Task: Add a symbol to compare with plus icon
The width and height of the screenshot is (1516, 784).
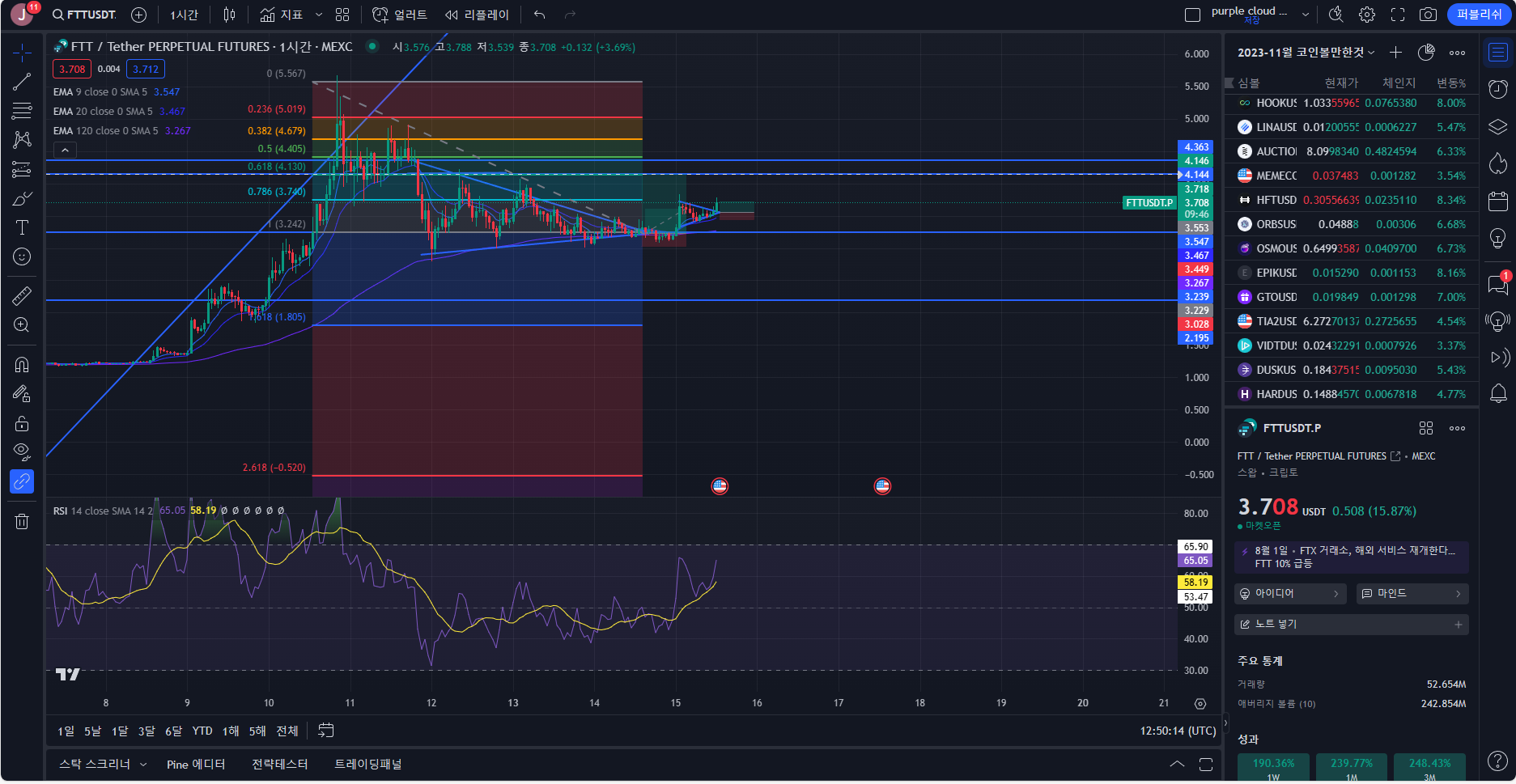Action: [138, 15]
